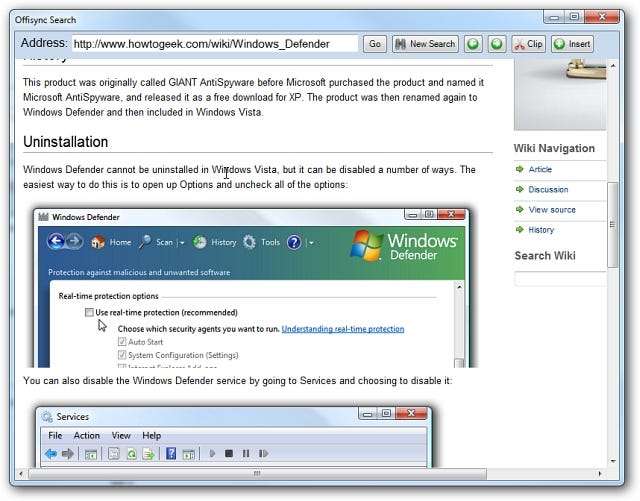This screenshot has height=501, width=640.
Task: Open the Scan dropdown arrow in Defender
Action: [182, 243]
